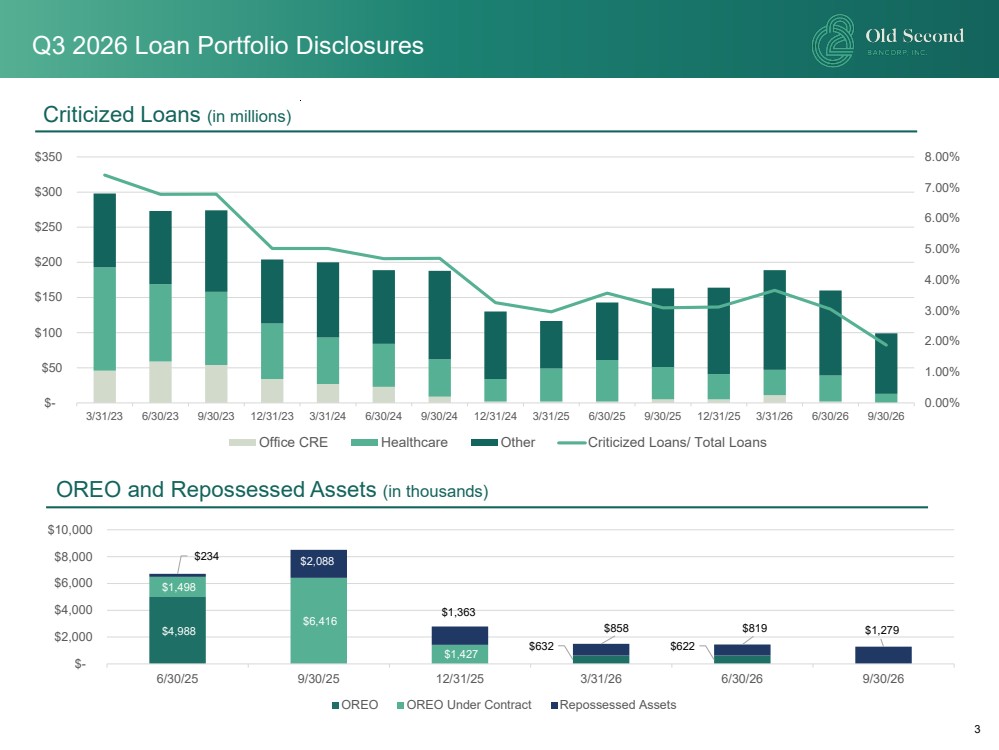The image size is (999, 750).
Task: Click the 12/31/24 x-axis date label
Action: click(495, 416)
